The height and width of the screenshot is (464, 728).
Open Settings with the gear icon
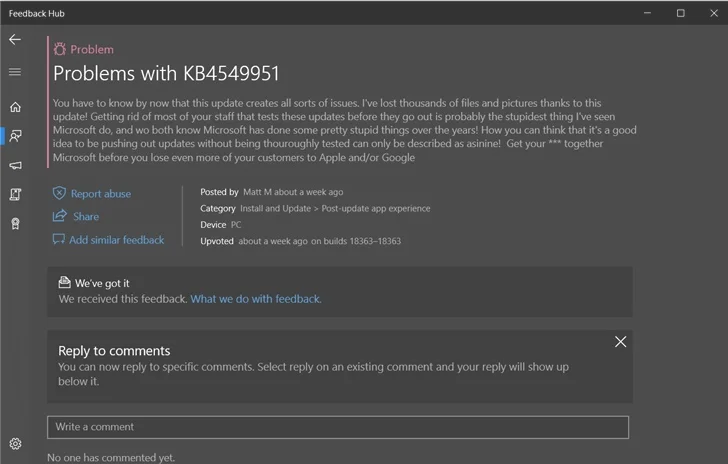point(15,443)
